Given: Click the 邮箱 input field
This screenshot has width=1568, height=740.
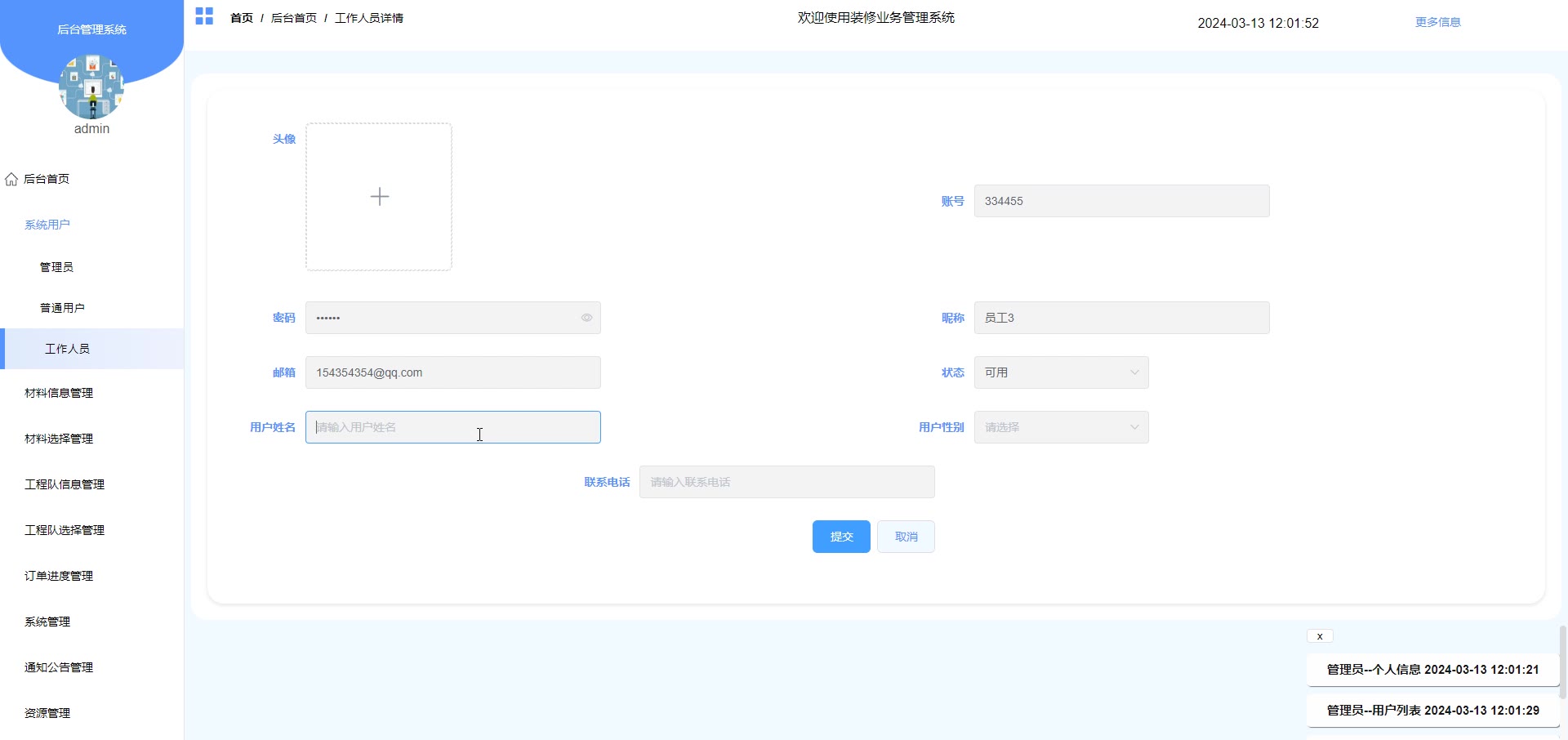Looking at the screenshot, I should point(452,372).
